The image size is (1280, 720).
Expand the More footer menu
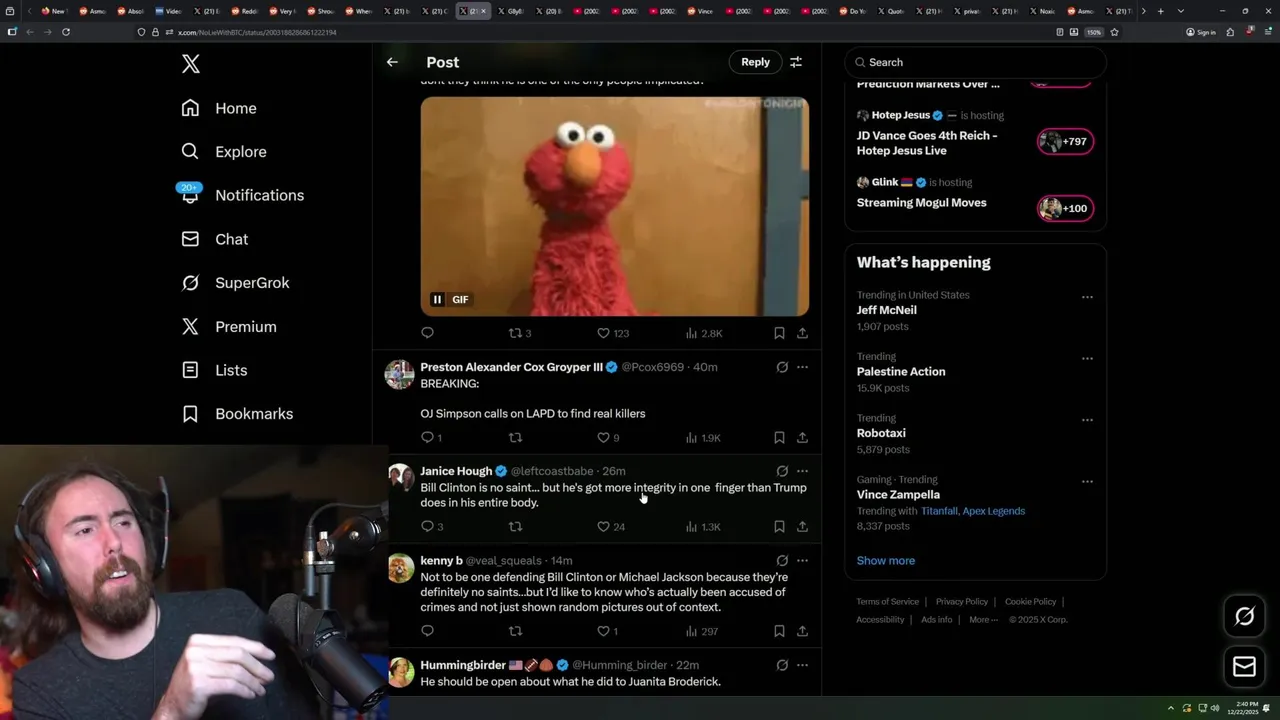(984, 620)
